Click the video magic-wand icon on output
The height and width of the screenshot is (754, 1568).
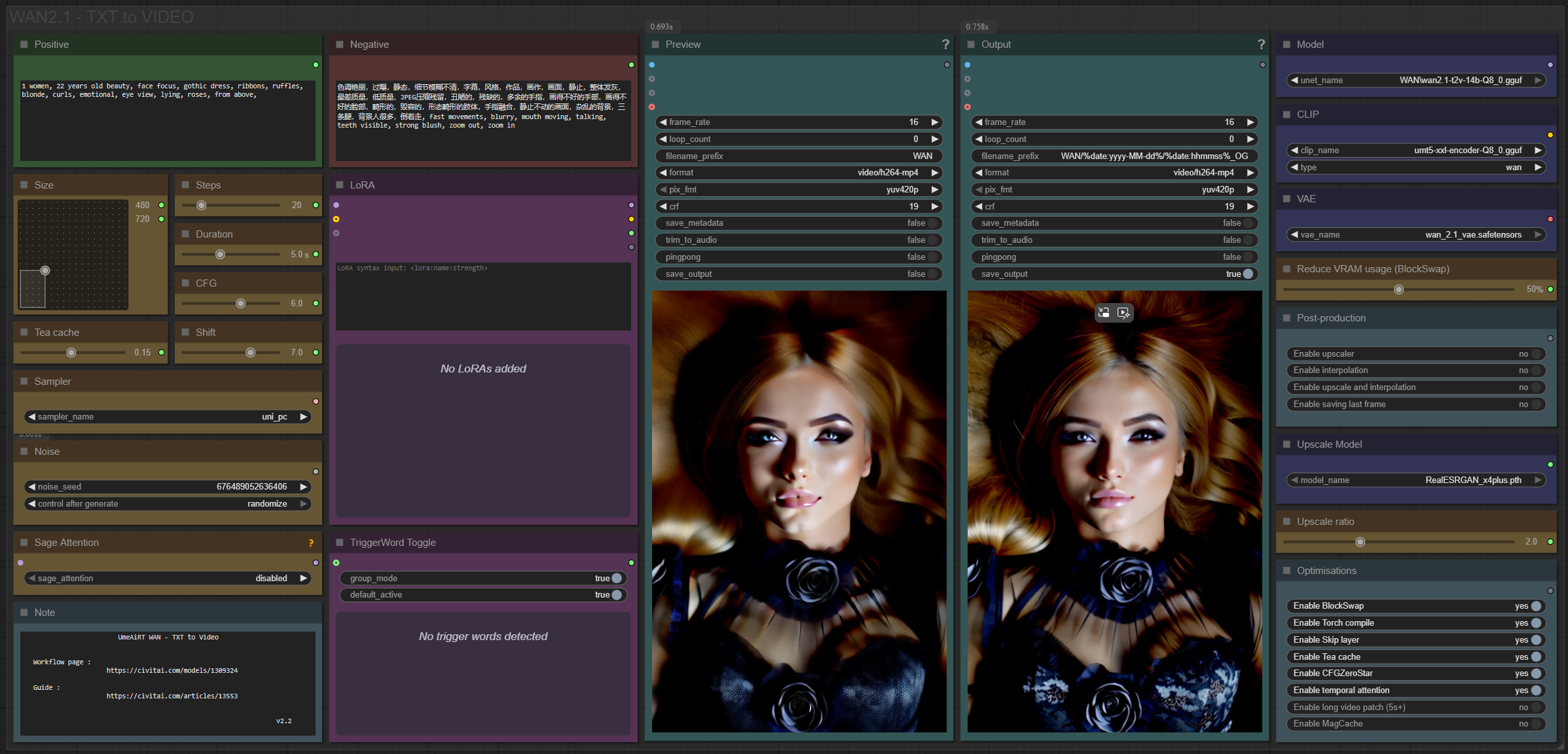point(1123,313)
